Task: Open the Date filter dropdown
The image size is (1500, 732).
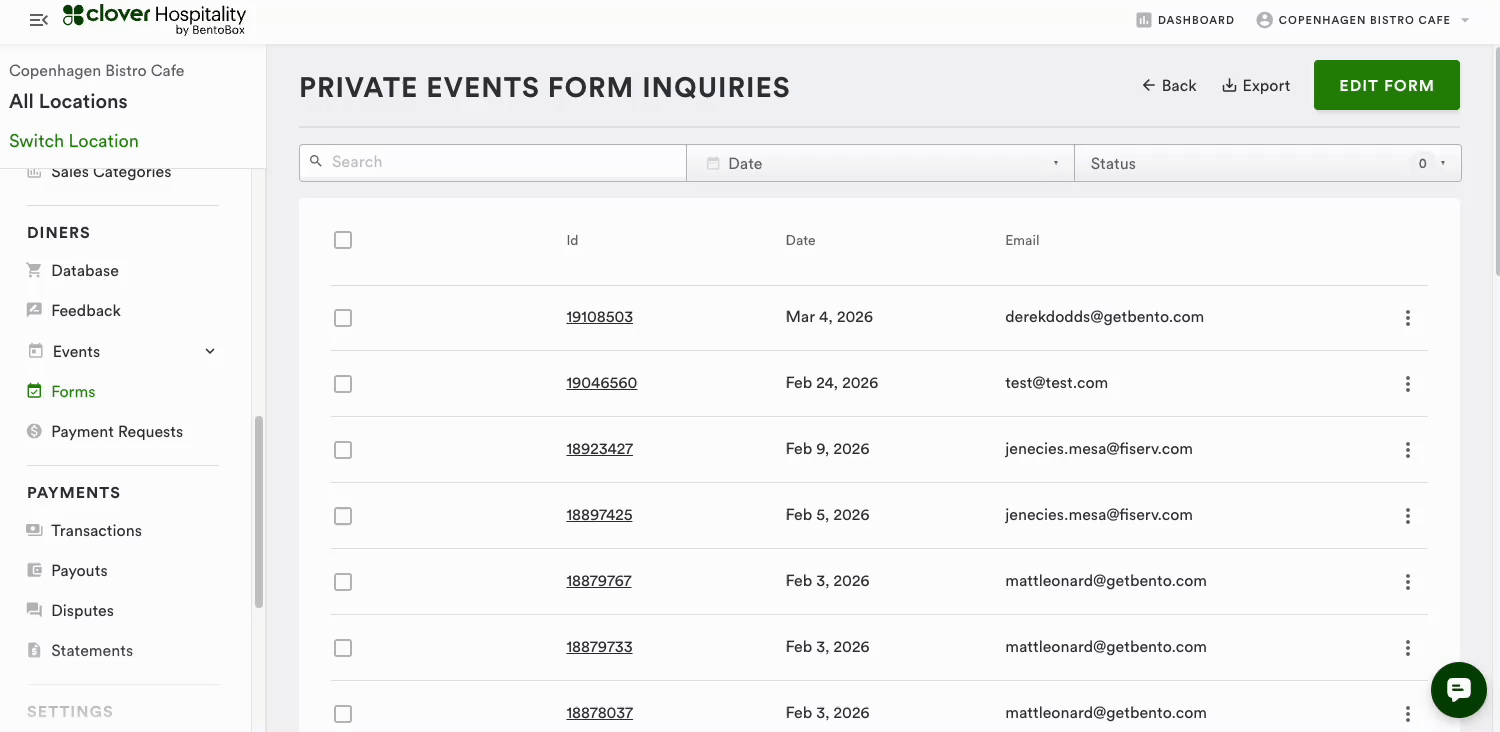Action: tap(880, 163)
